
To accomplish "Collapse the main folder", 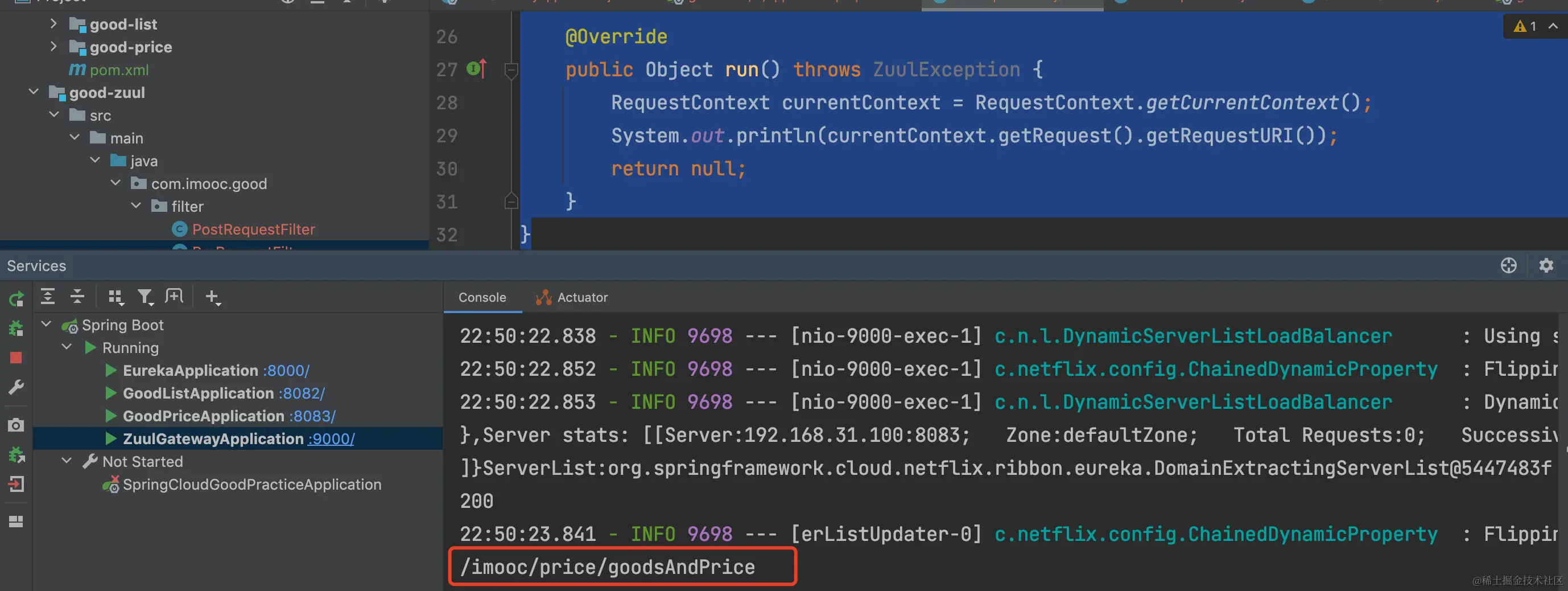I will click(x=75, y=138).
